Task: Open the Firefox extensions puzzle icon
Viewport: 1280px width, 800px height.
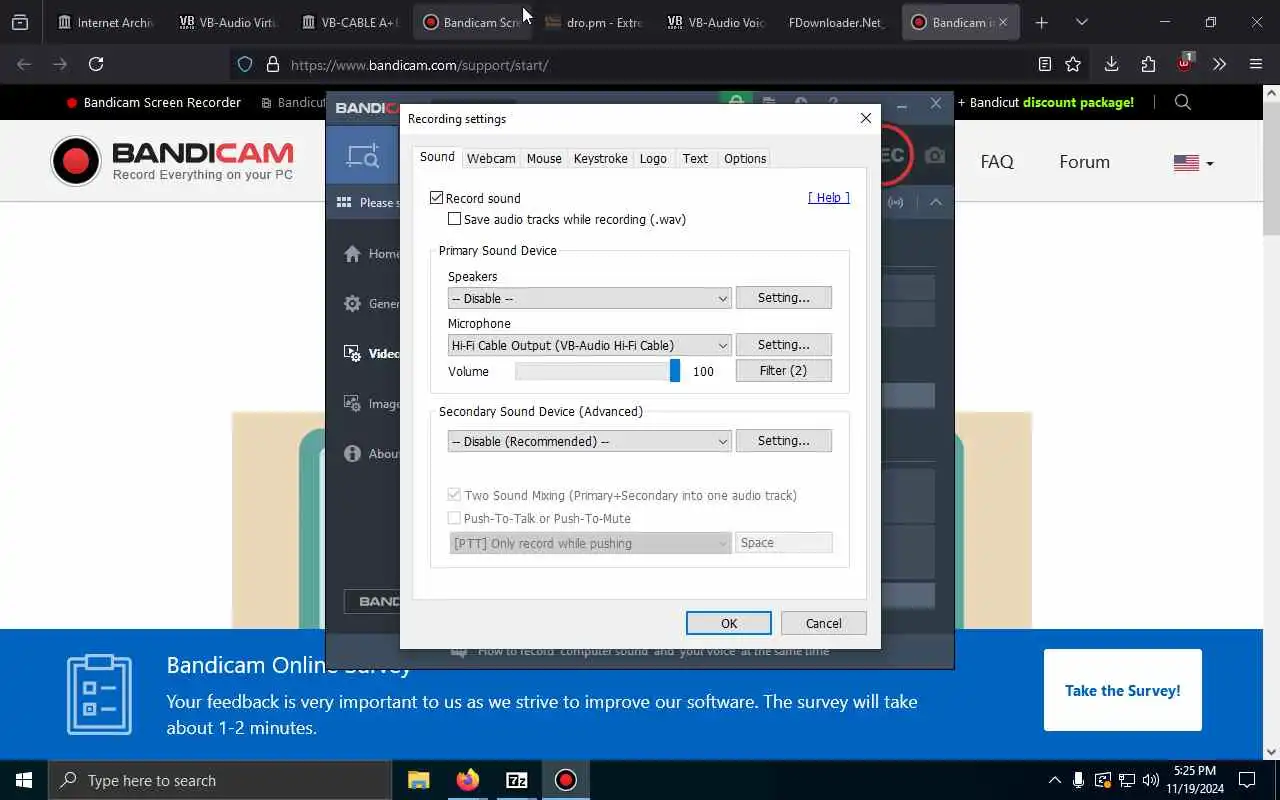Action: point(1148,64)
